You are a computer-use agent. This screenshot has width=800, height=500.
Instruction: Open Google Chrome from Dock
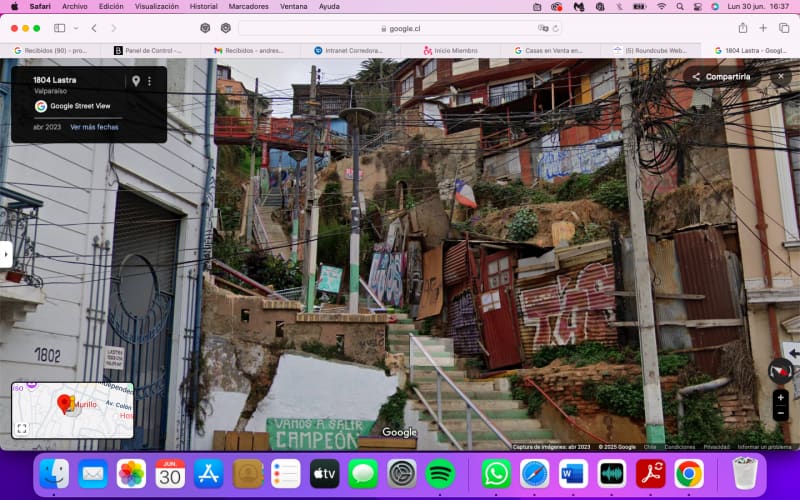[689, 474]
